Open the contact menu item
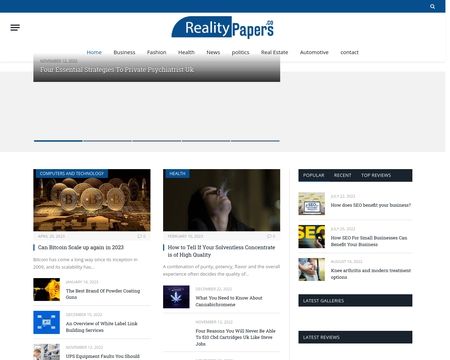The image size is (450, 360). [349, 52]
